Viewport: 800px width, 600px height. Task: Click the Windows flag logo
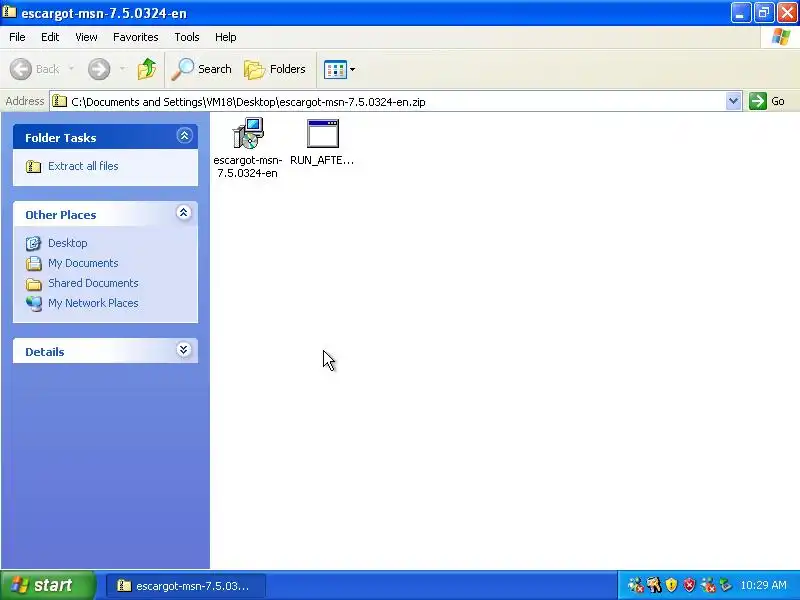[781, 37]
